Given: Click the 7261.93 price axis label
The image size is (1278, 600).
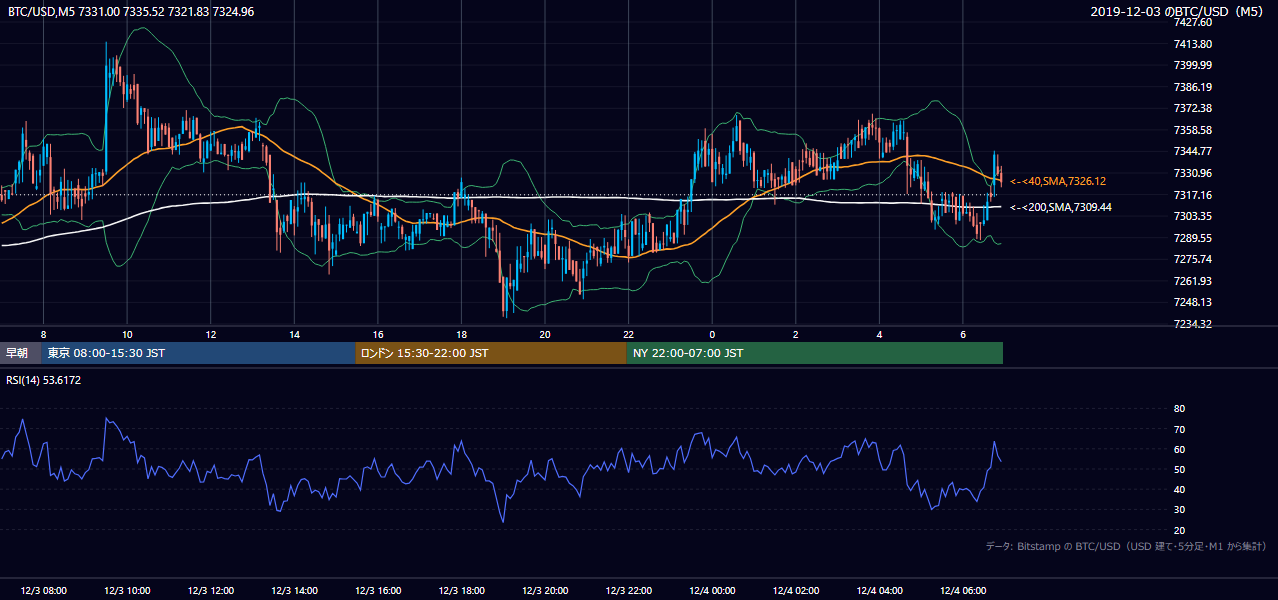Looking at the screenshot, I should [1193, 281].
